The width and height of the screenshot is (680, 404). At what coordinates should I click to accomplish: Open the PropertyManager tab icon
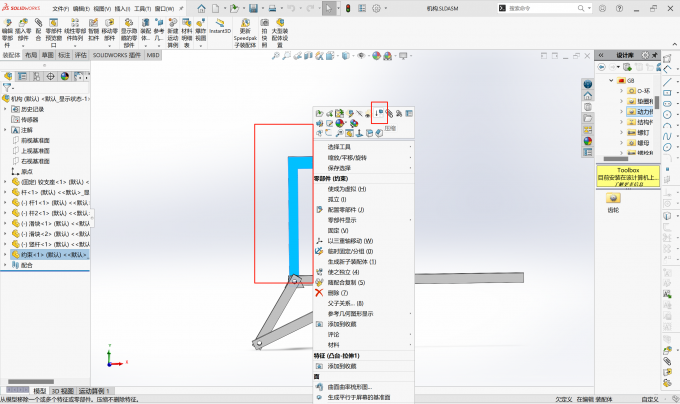[x=22, y=76]
